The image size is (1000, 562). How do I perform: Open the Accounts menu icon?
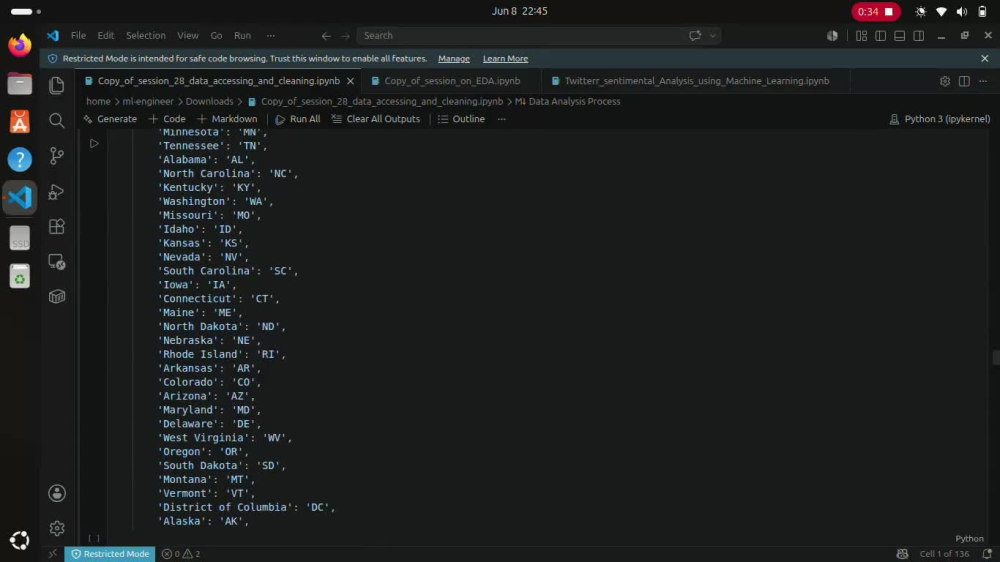pos(57,493)
